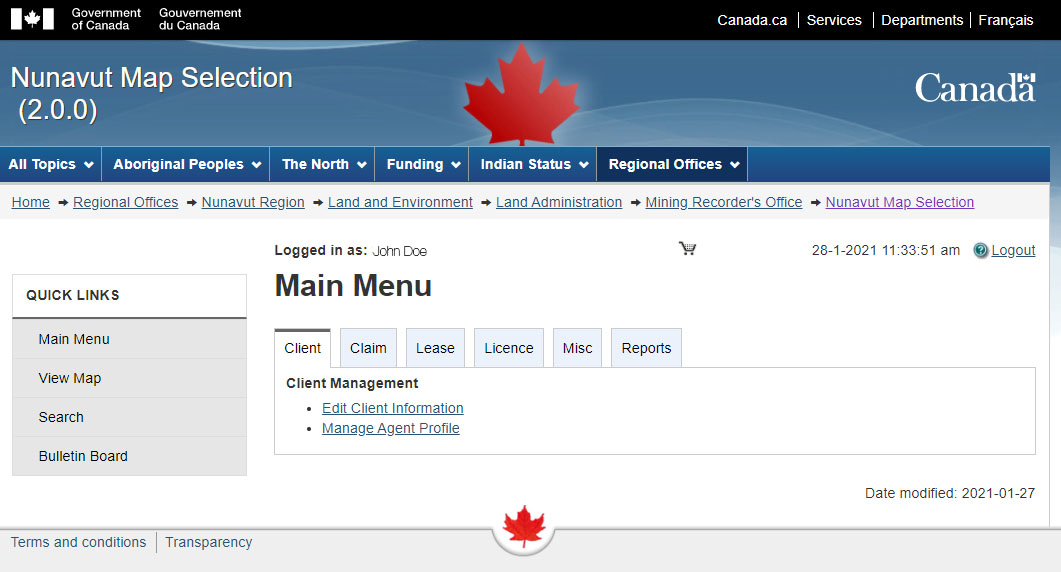Click the Canada flag logo in header
This screenshot has width=1061, height=572.
click(x=32, y=19)
